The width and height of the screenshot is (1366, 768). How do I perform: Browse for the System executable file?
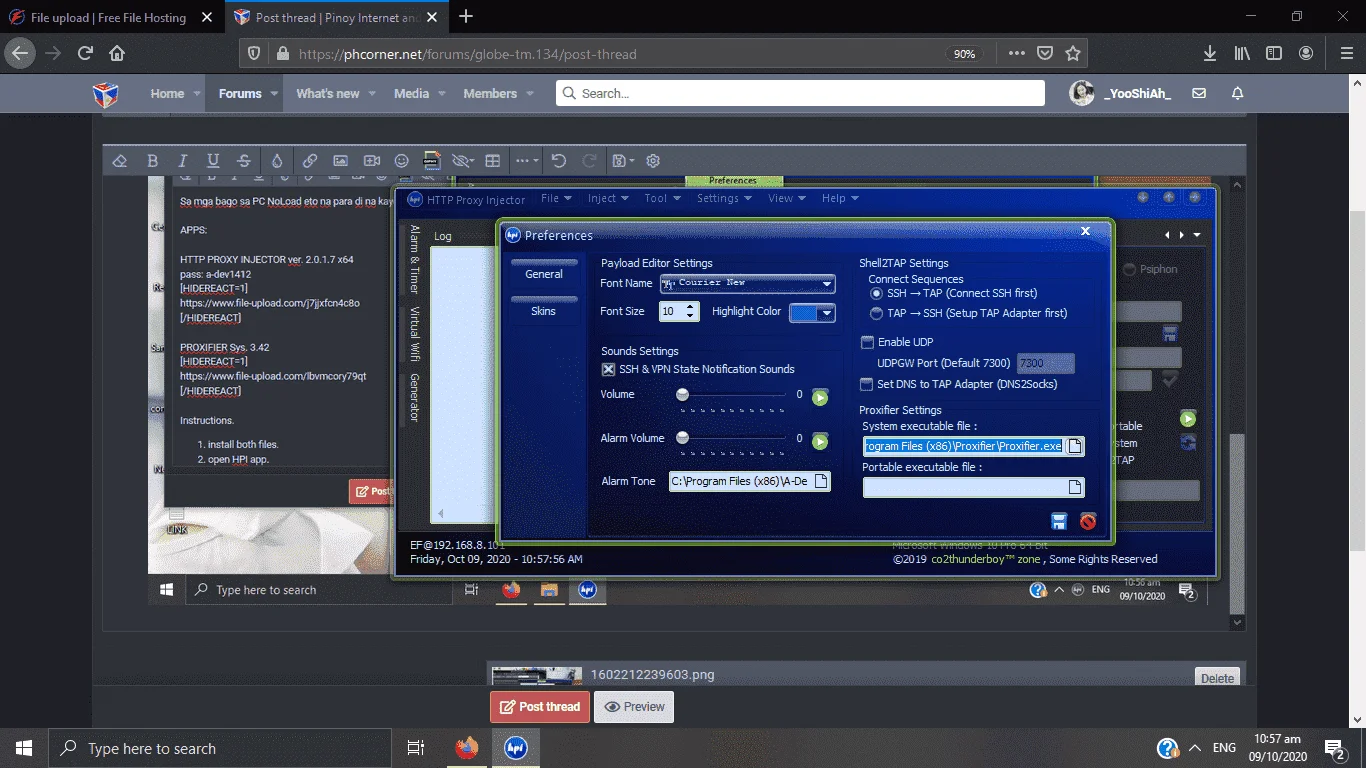[1075, 446]
